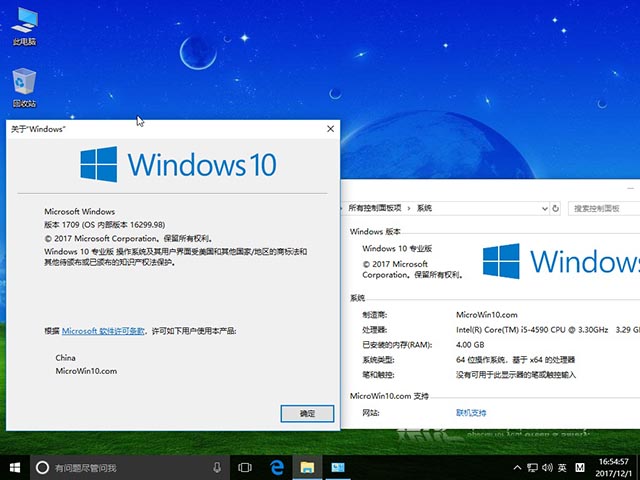Minimize the System control panel window
The image size is (640, 480).
click(630, 188)
